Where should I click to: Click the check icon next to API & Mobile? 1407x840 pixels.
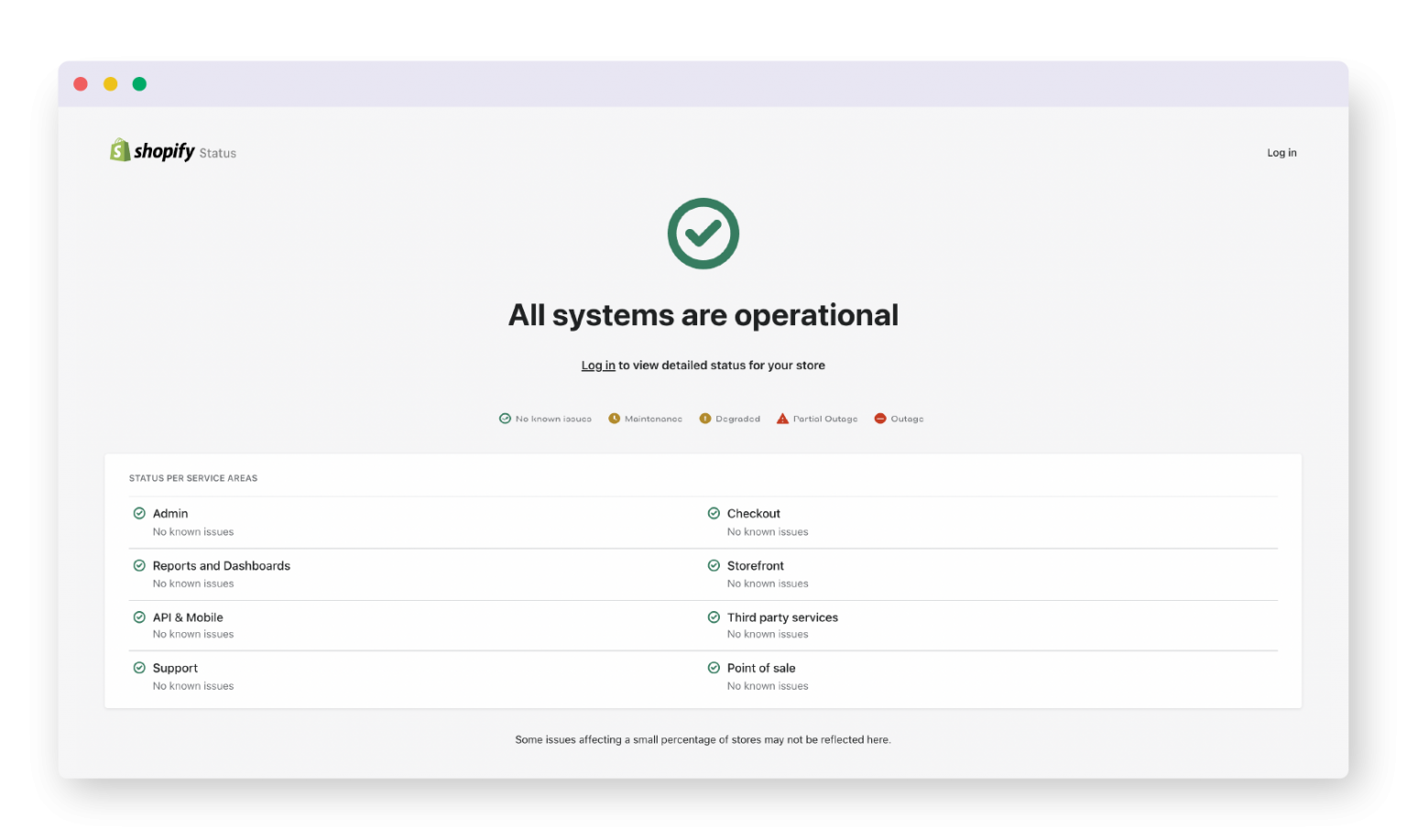click(x=139, y=616)
